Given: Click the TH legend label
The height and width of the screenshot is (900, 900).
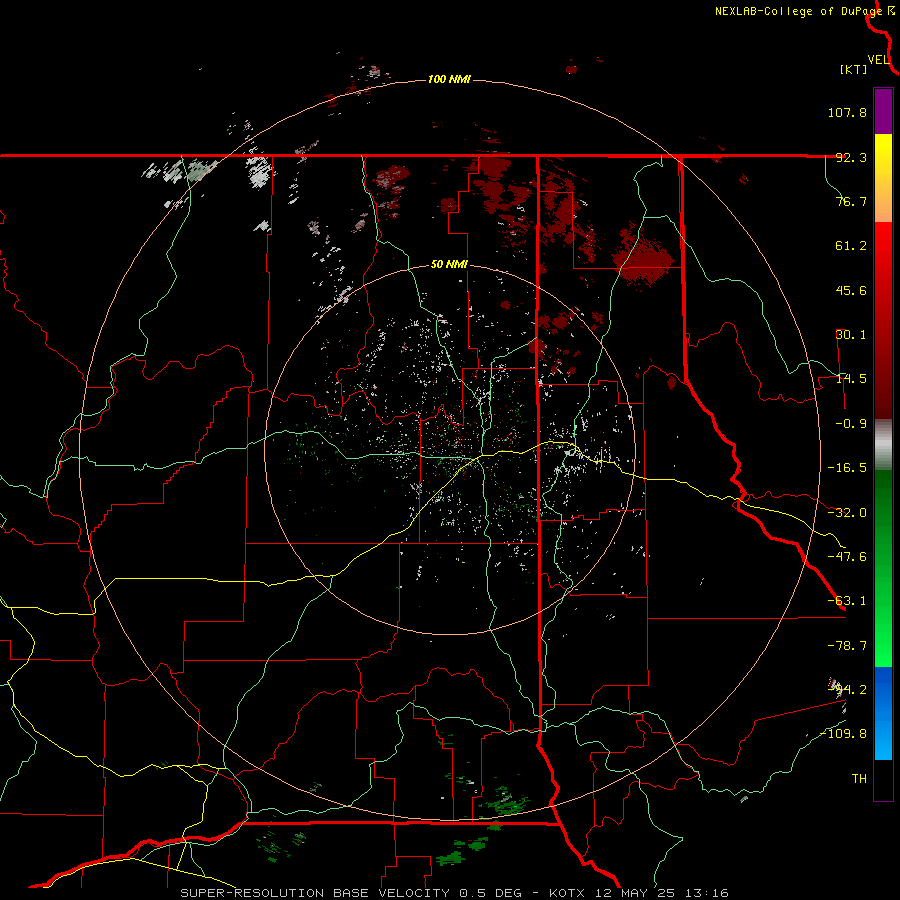Looking at the screenshot, I should point(859,779).
